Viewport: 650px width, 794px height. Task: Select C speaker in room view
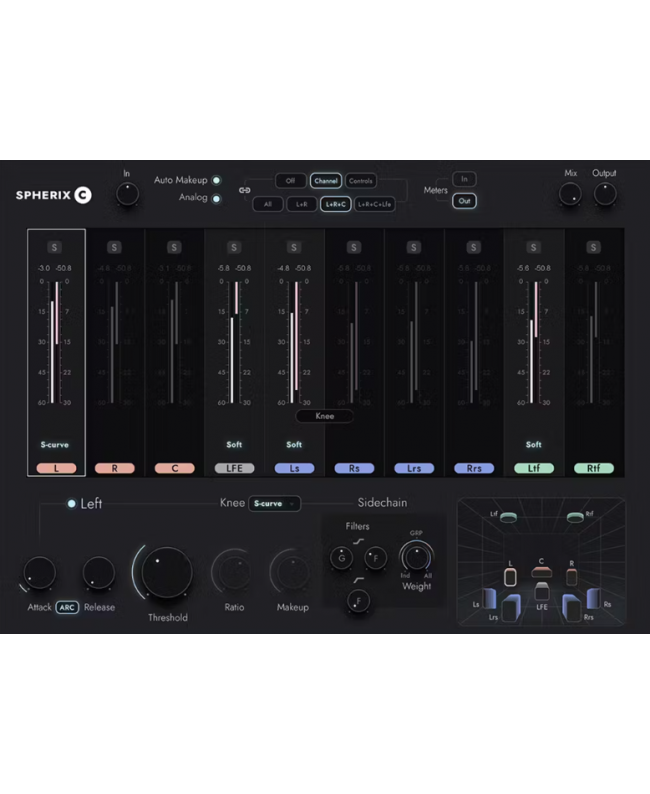541,572
